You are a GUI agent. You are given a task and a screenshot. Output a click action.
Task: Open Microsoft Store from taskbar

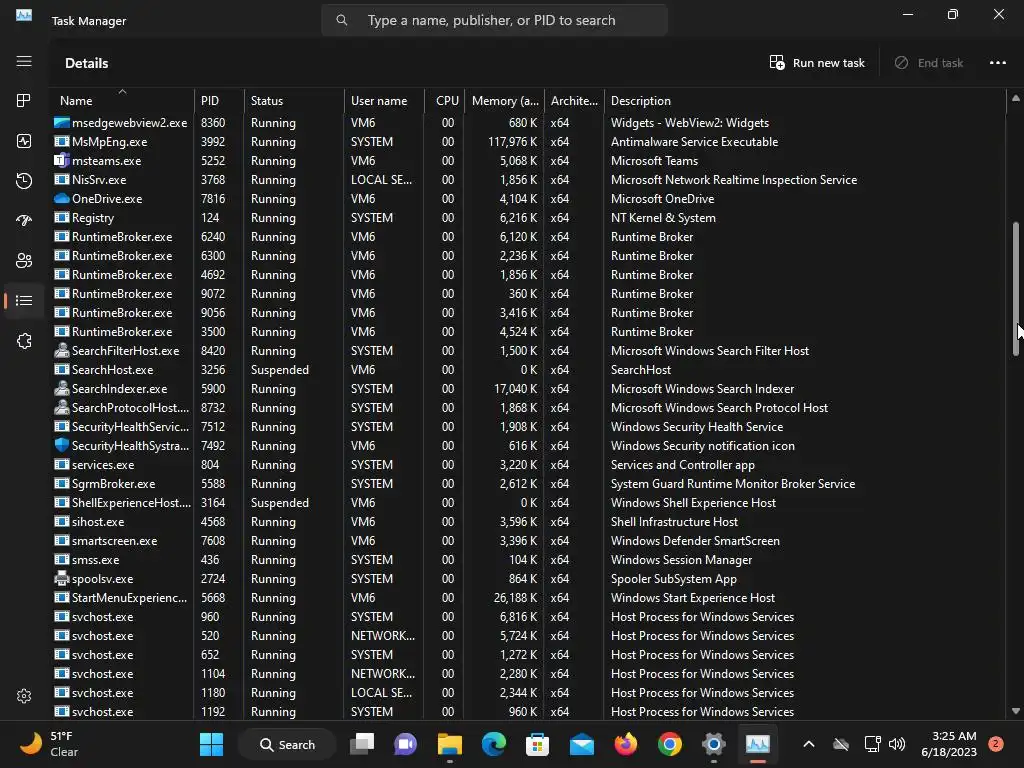[x=537, y=744]
